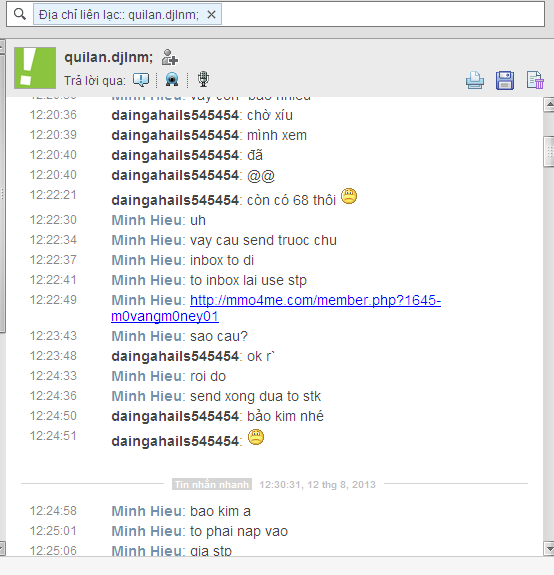Reply via instant message icon
The width and height of the screenshot is (554, 575).
(141, 80)
